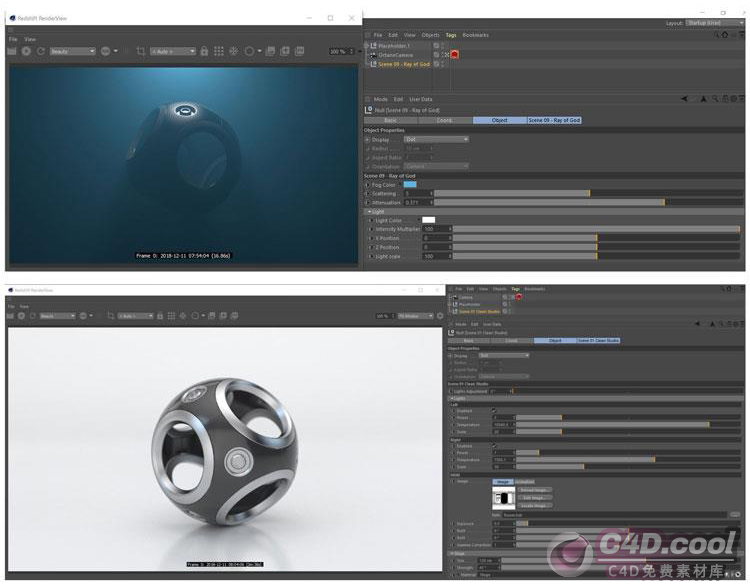Select render region crop tool, top RenderView
Image resolution: width=750 pixels, height=588 pixels.
pos(141,51)
